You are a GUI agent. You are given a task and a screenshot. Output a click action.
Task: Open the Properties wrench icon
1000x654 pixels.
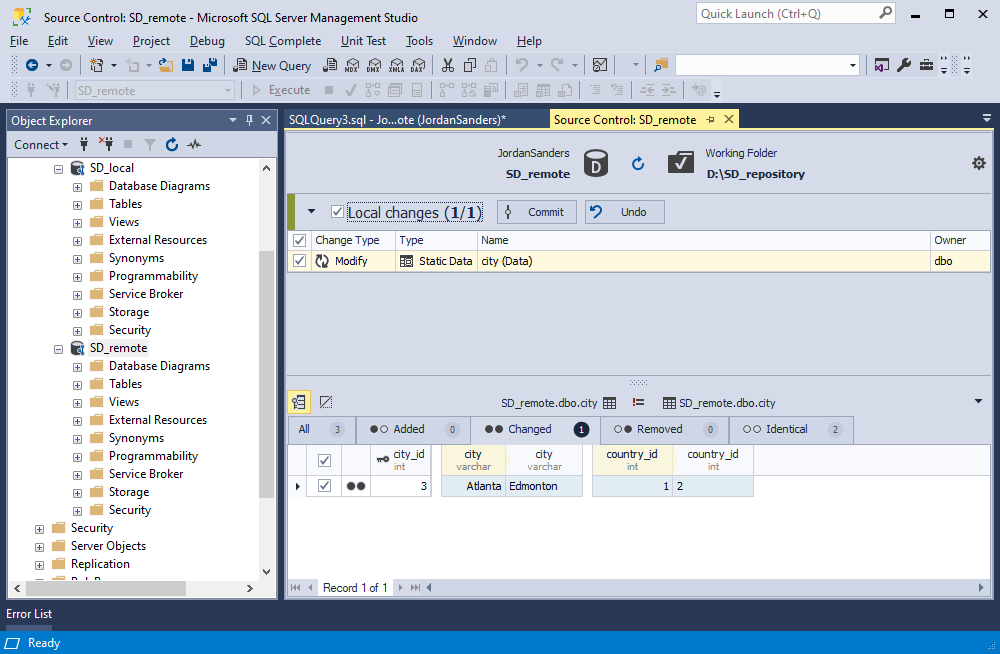(x=904, y=65)
